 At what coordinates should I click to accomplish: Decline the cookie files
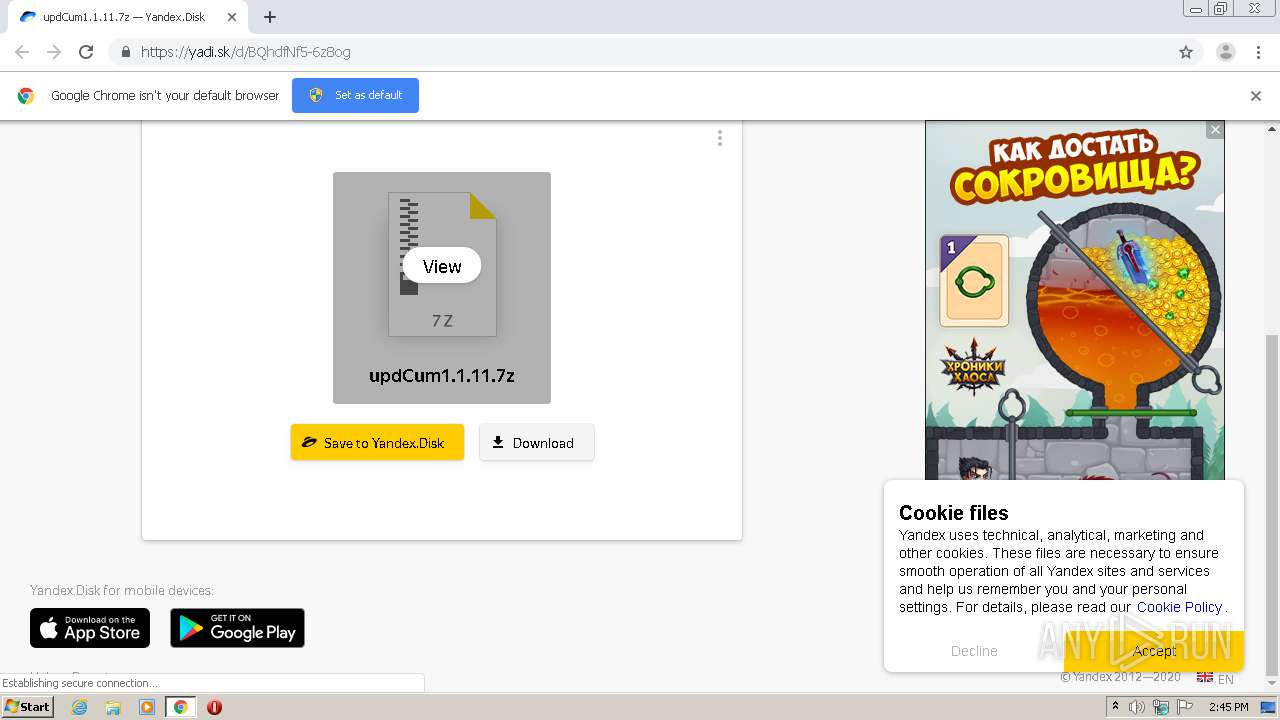pos(974,651)
